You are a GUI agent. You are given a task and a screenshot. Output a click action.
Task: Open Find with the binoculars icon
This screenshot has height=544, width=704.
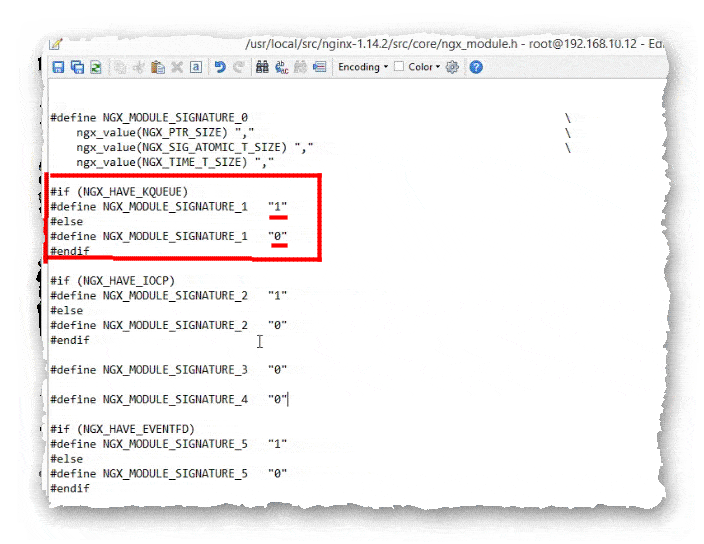(x=262, y=67)
